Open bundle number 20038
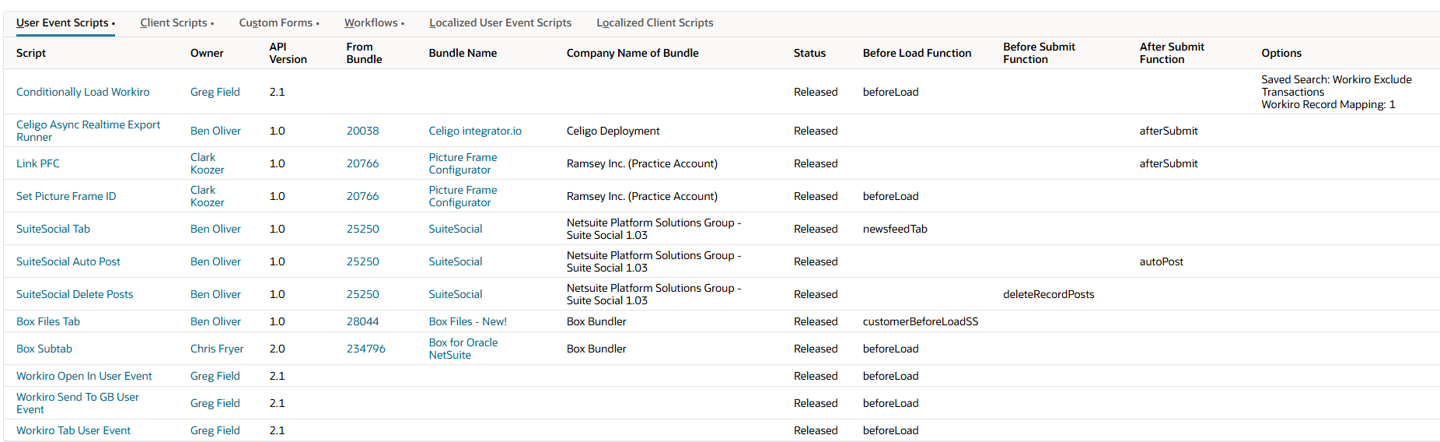The image size is (1440, 442). pyautogui.click(x=363, y=131)
